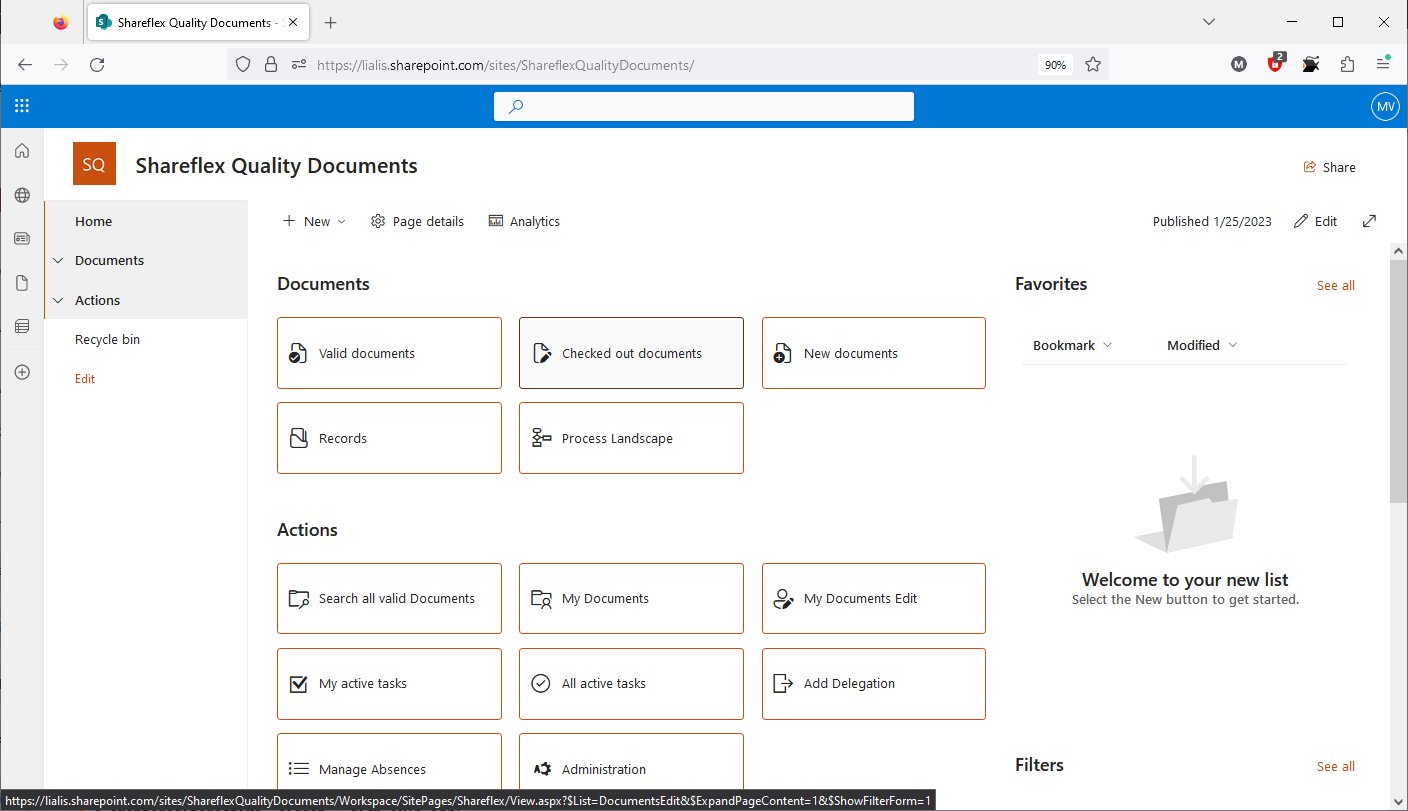Image resolution: width=1408 pixels, height=811 pixels.
Task: Click the Firefox address bar URL
Action: tap(505, 64)
